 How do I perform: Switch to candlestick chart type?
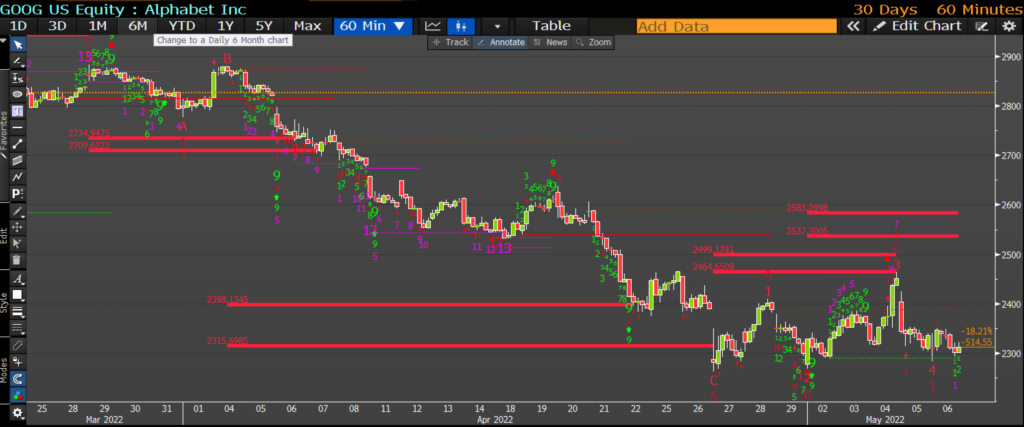click(461, 26)
